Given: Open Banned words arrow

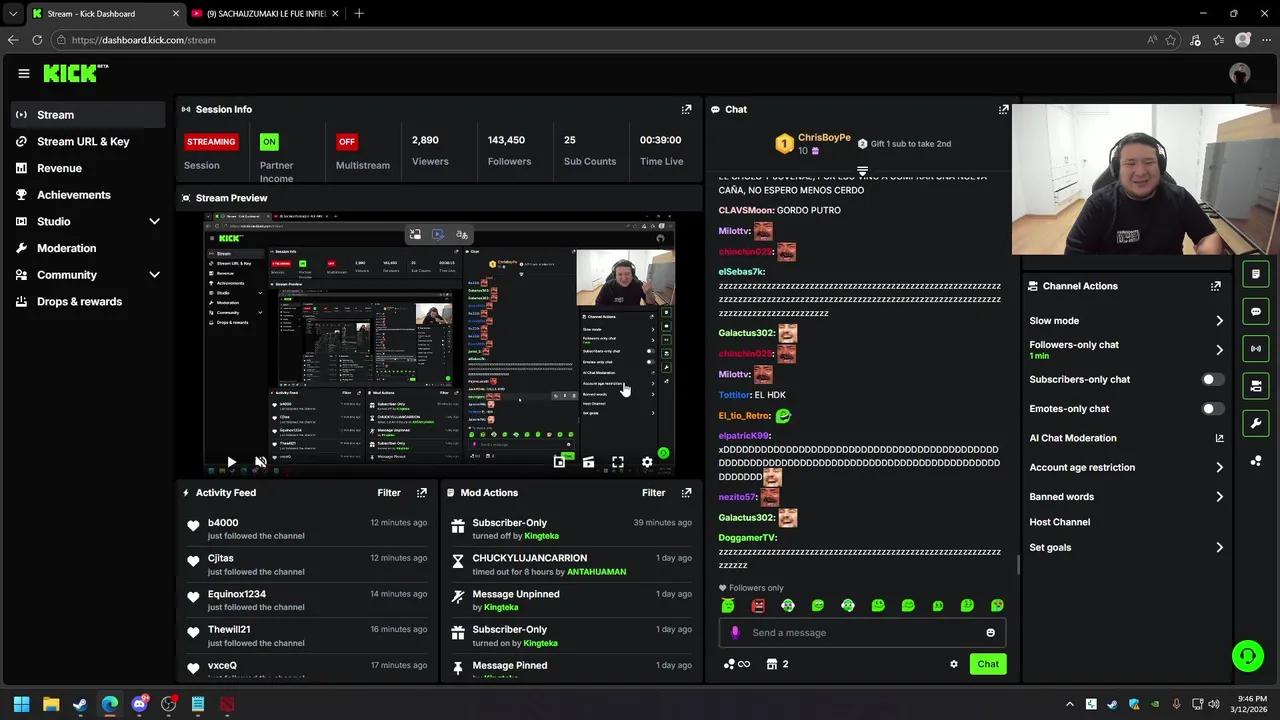Looking at the screenshot, I should point(1219,497).
